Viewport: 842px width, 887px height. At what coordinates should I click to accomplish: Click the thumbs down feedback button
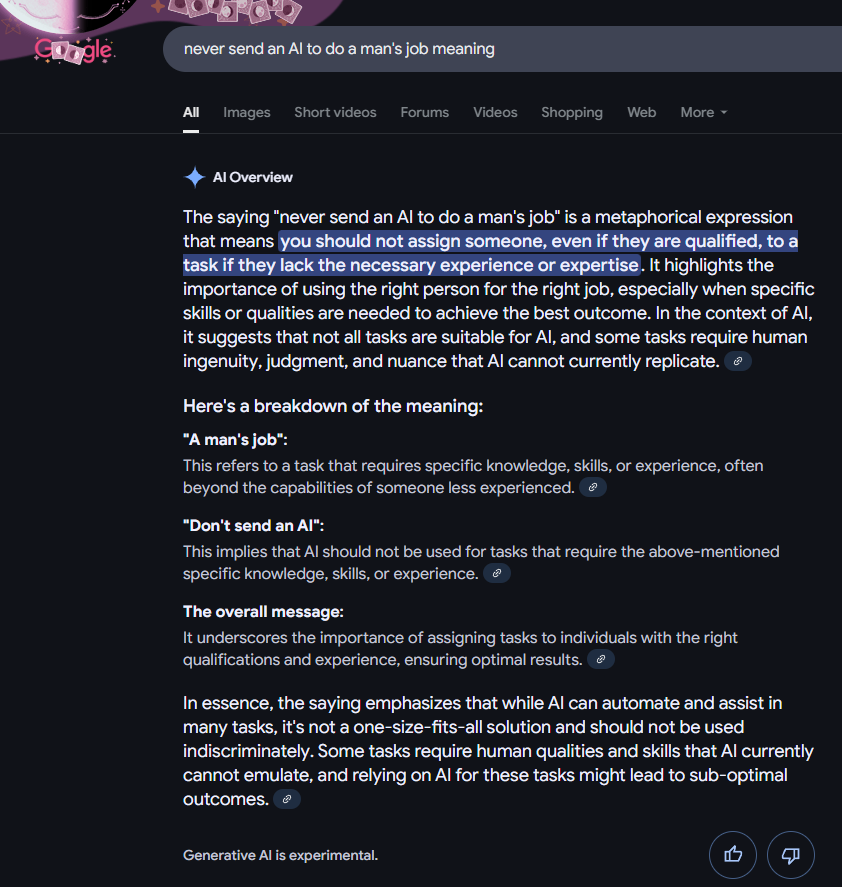tap(790, 855)
